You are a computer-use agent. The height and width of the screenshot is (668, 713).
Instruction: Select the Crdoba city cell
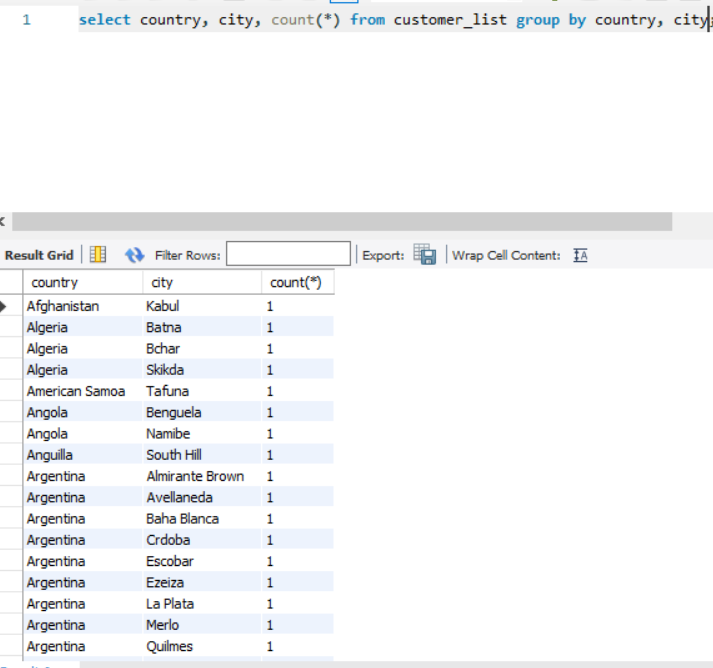tap(202, 540)
